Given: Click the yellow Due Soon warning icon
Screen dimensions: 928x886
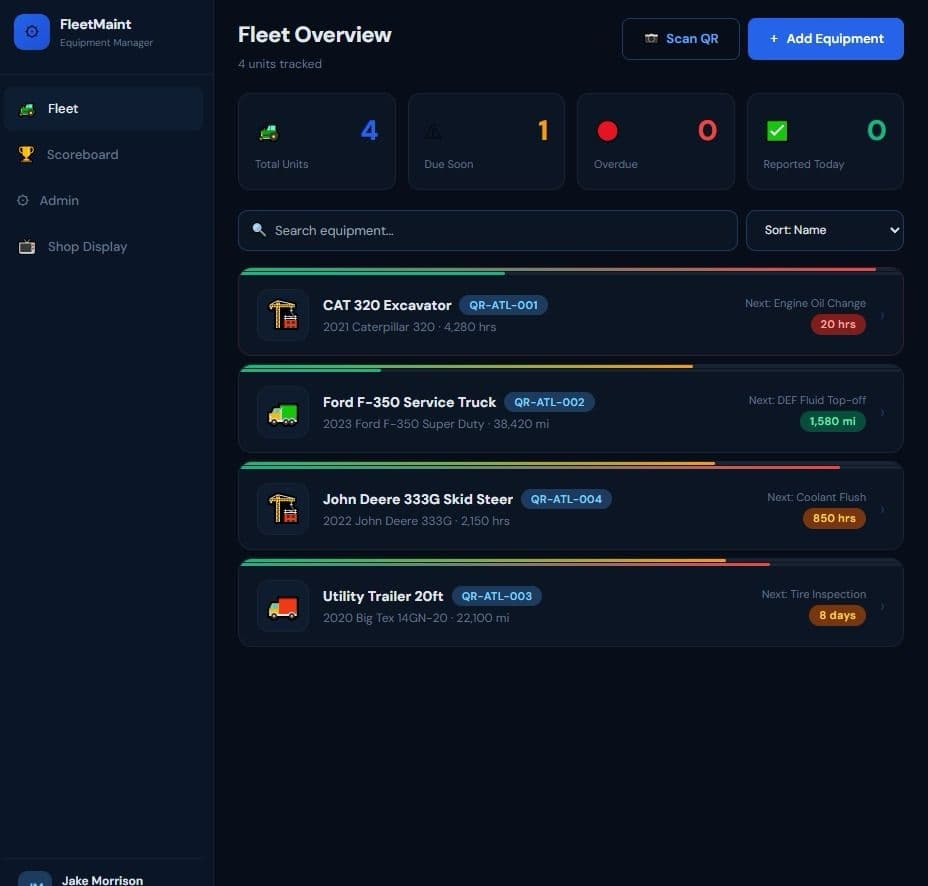Looking at the screenshot, I should (433, 130).
